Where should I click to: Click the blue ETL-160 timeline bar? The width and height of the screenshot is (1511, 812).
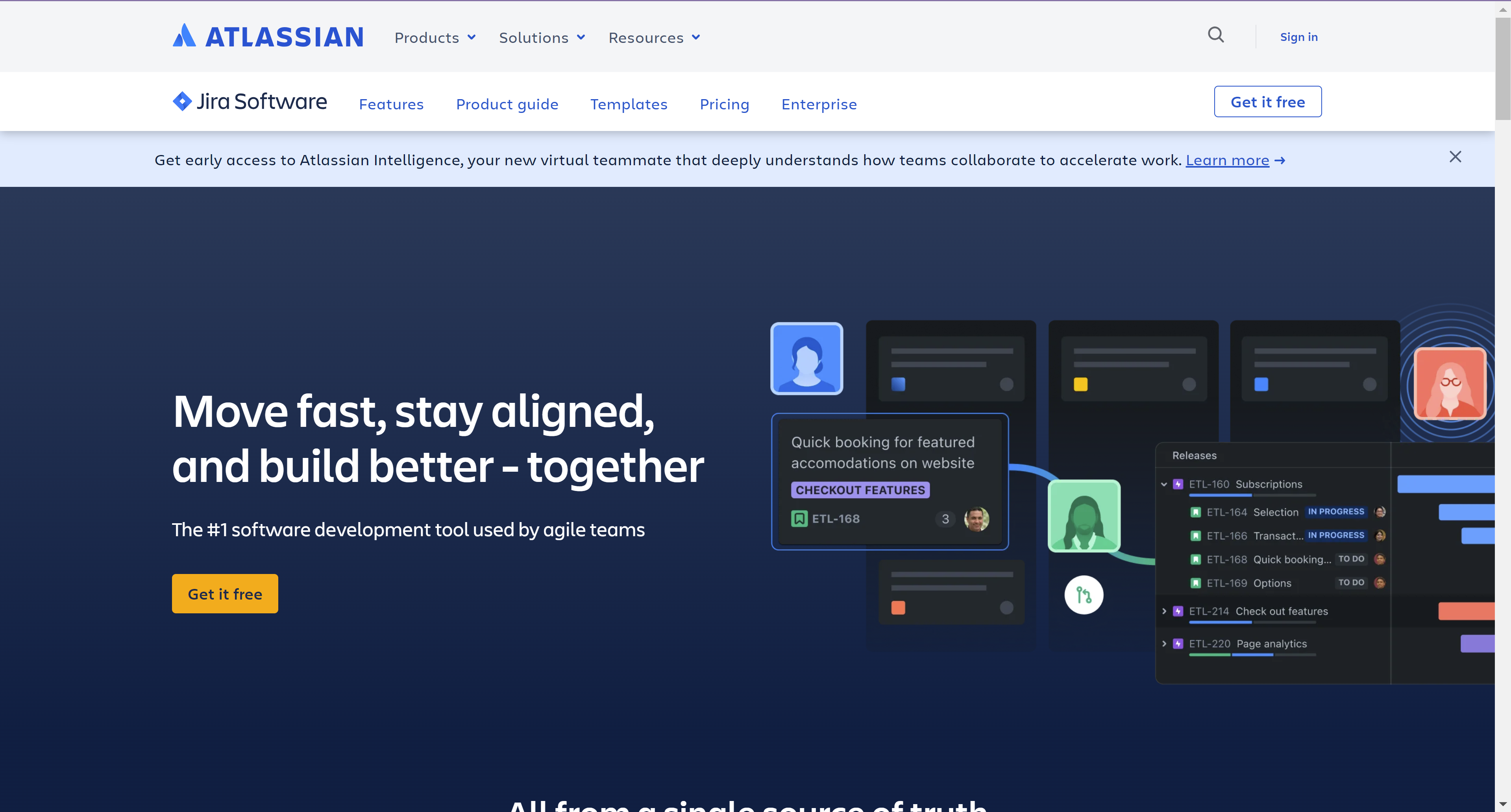(x=1446, y=484)
